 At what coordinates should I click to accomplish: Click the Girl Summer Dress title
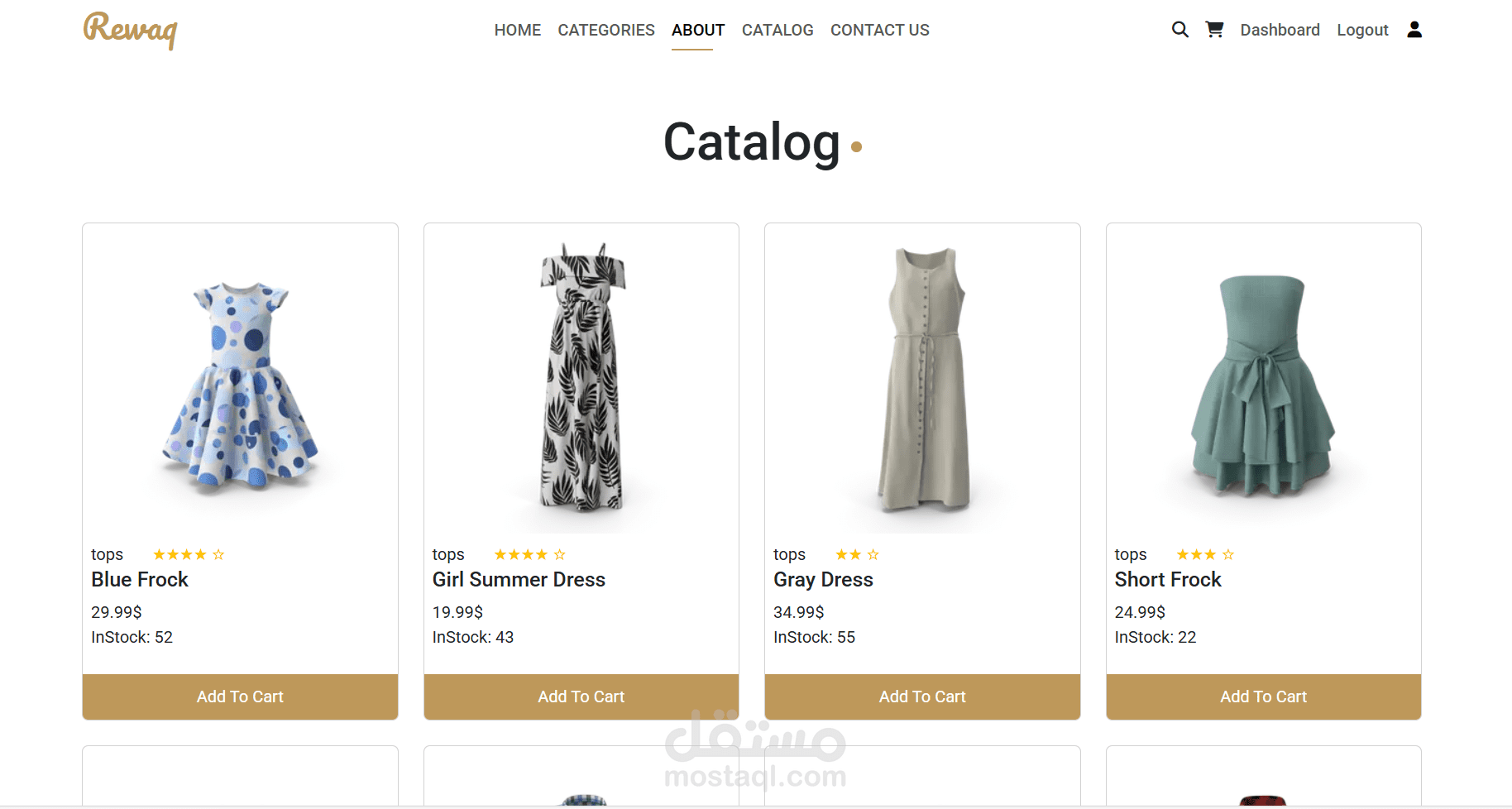pyautogui.click(x=519, y=579)
